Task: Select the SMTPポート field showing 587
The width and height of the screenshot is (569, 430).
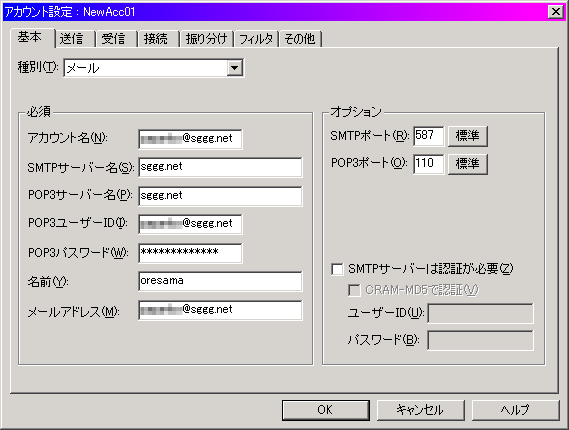Action: pyautogui.click(x=428, y=136)
